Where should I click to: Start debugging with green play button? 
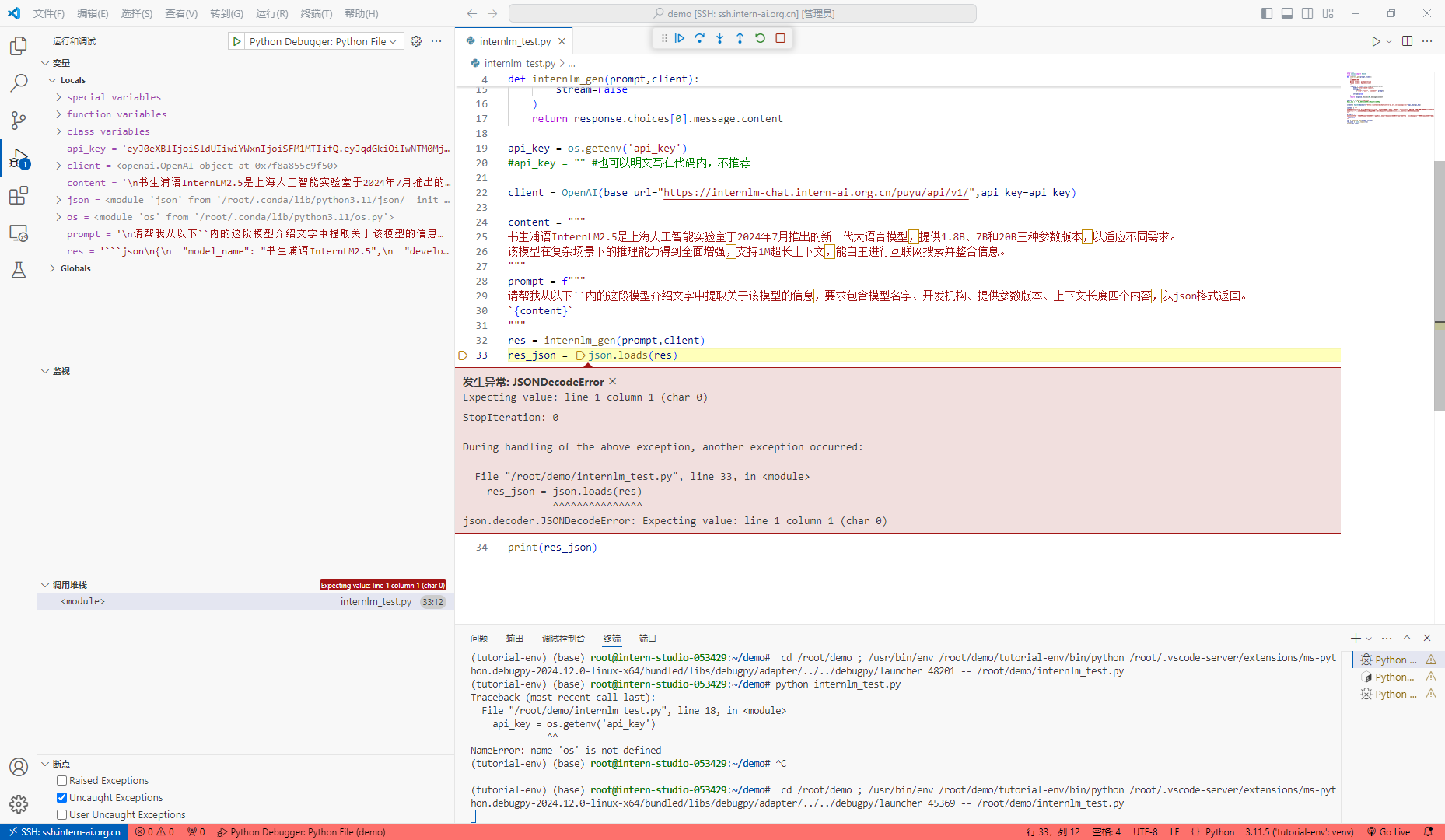coord(236,41)
